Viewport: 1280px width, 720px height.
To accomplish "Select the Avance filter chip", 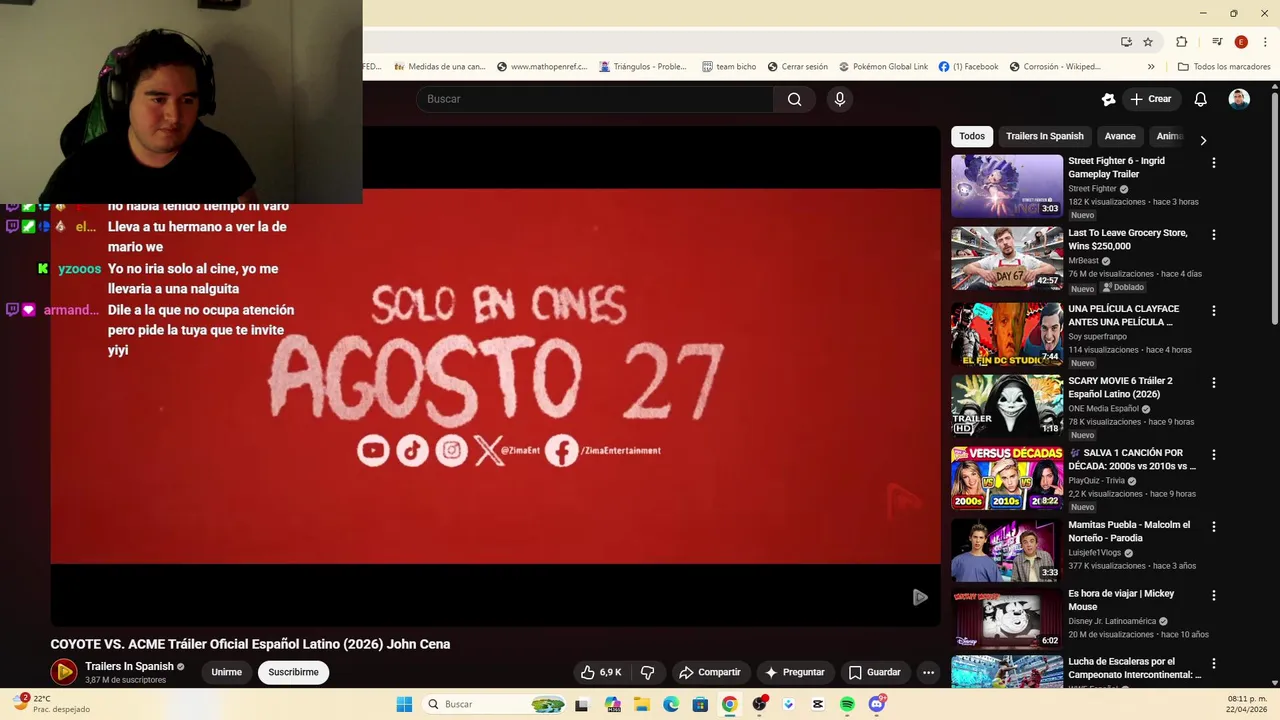I will 1120,136.
